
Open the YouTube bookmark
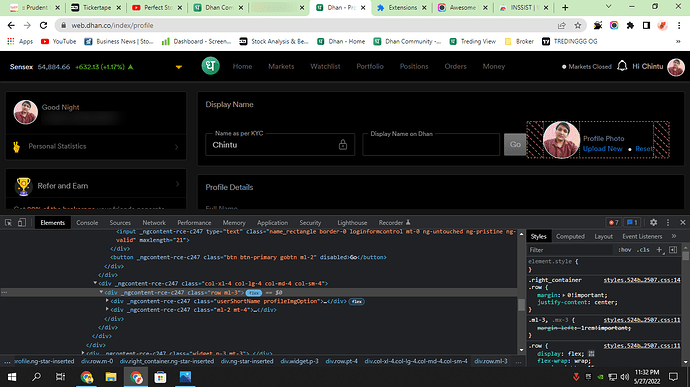pyautogui.click(x=58, y=41)
